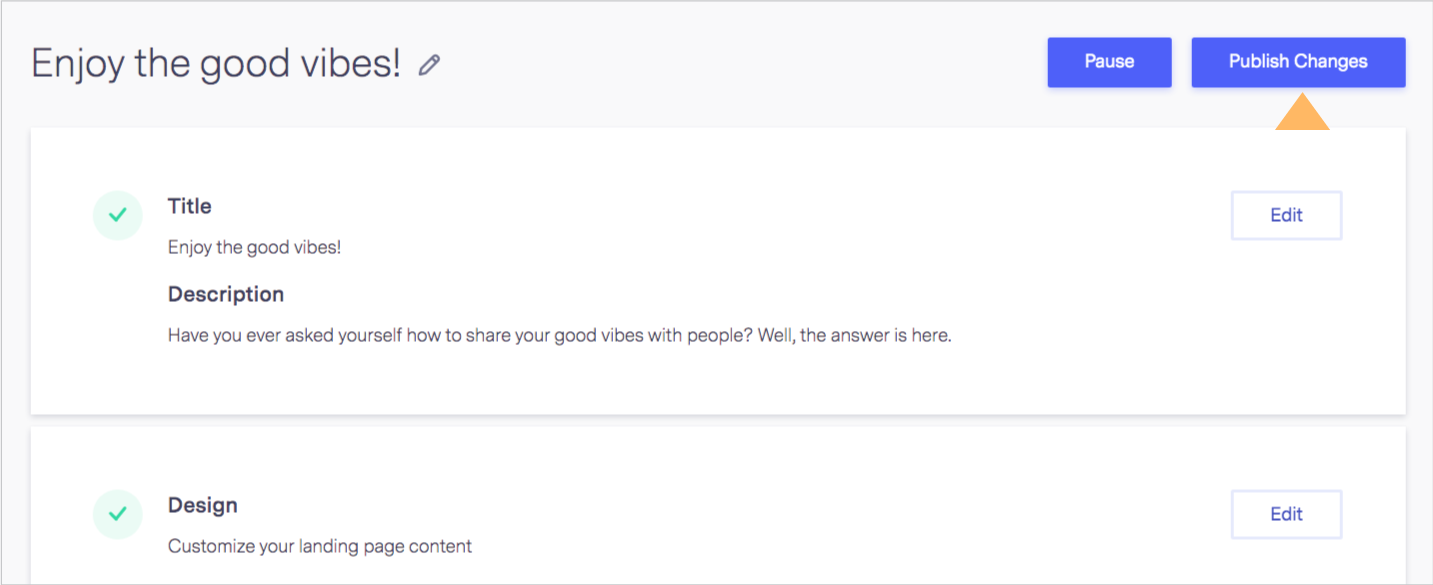Select the bold Design label

tap(203, 505)
